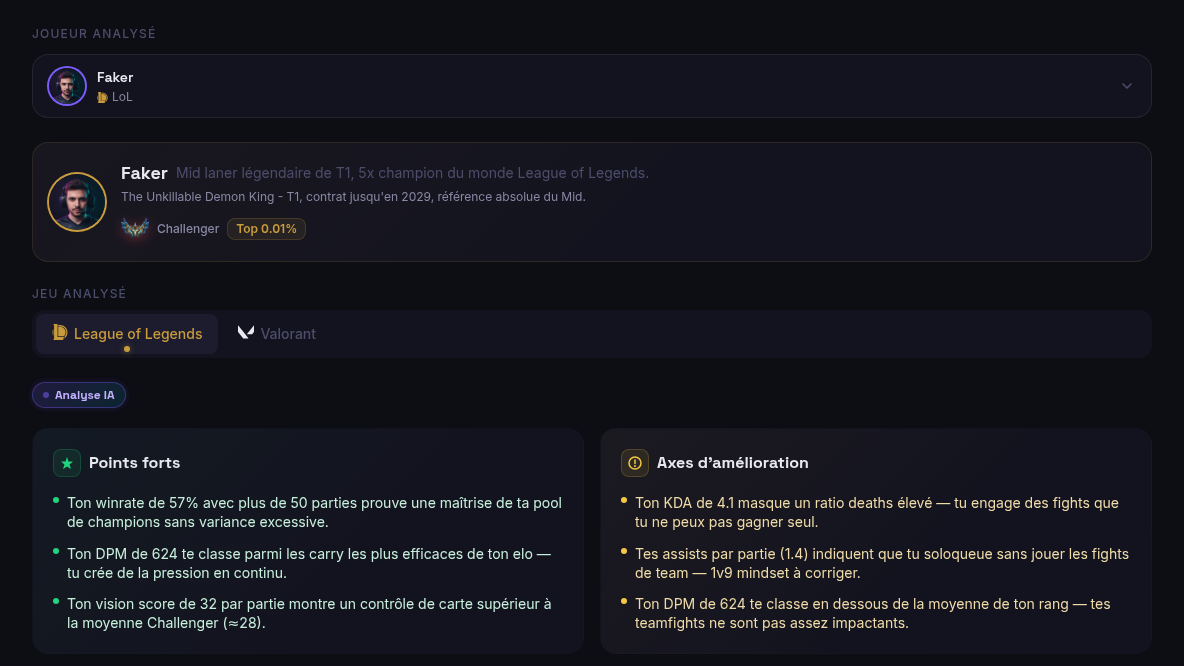
Task: Click the small LoL icon under Faker's name
Action: pos(102,97)
